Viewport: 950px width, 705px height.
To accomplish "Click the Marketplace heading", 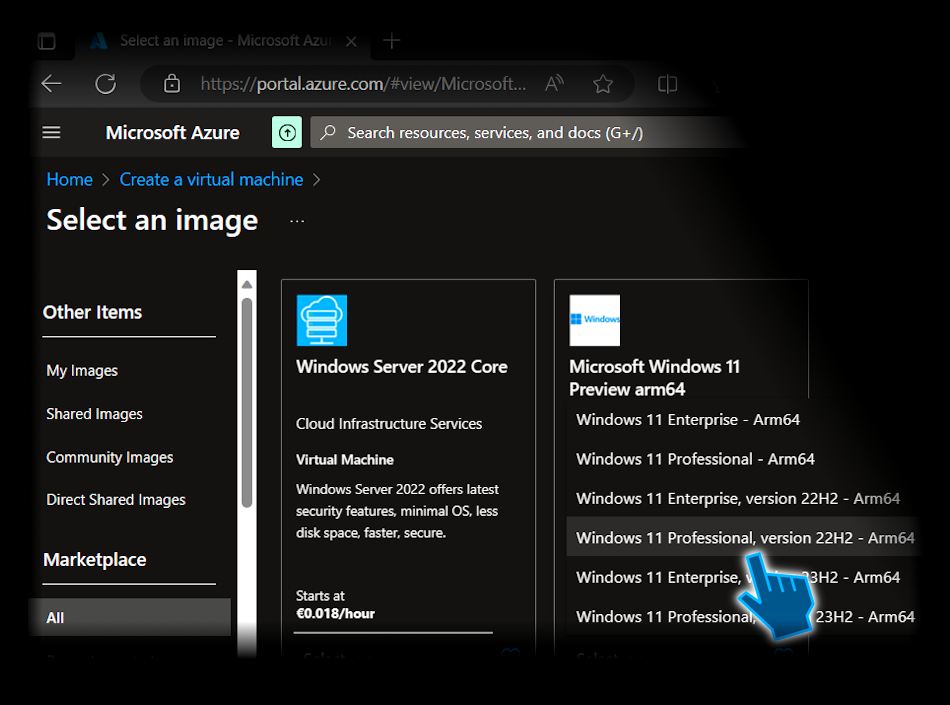I will click(x=95, y=560).
